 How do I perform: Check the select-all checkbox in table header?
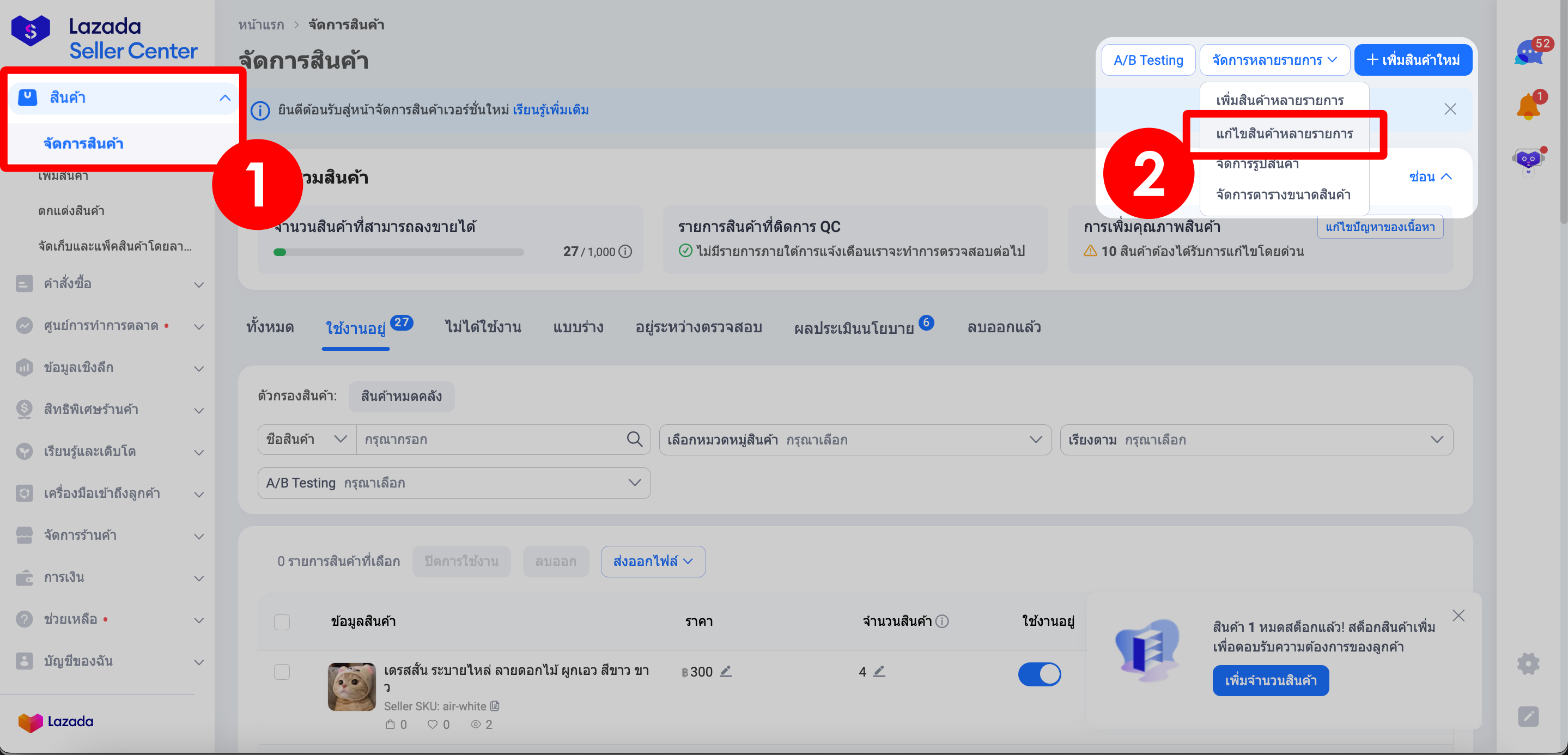pos(282,622)
